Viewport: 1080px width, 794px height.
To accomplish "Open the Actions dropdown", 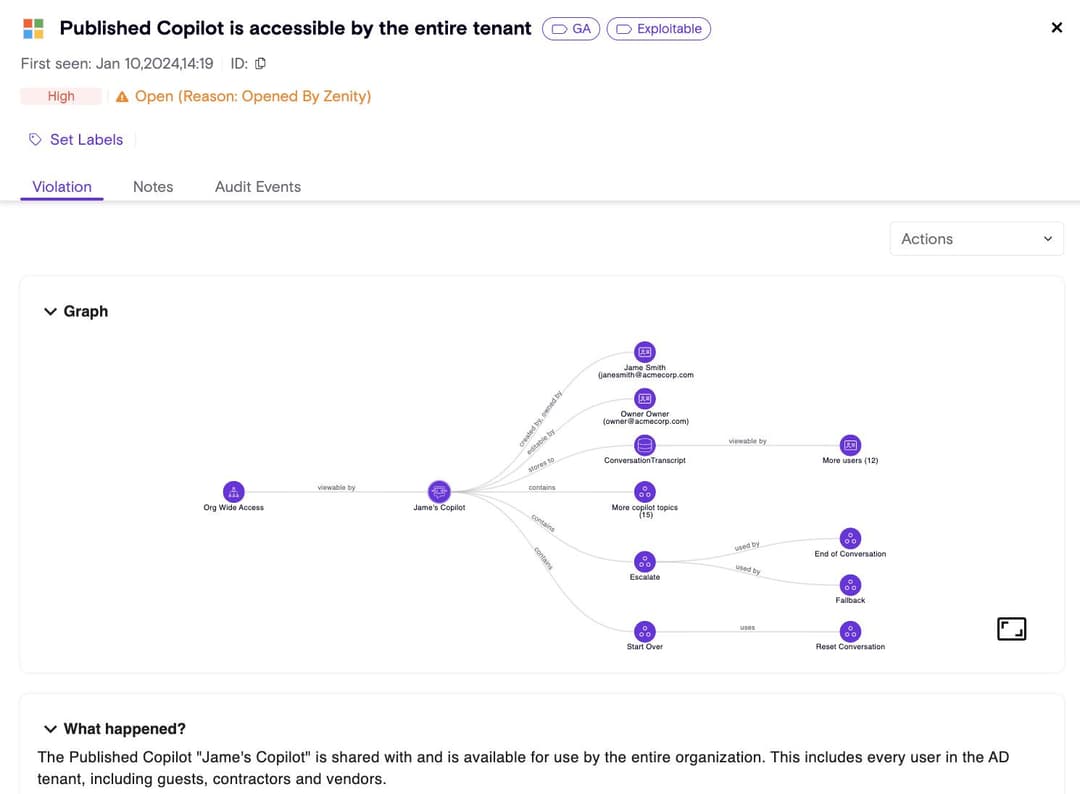I will click(x=976, y=239).
